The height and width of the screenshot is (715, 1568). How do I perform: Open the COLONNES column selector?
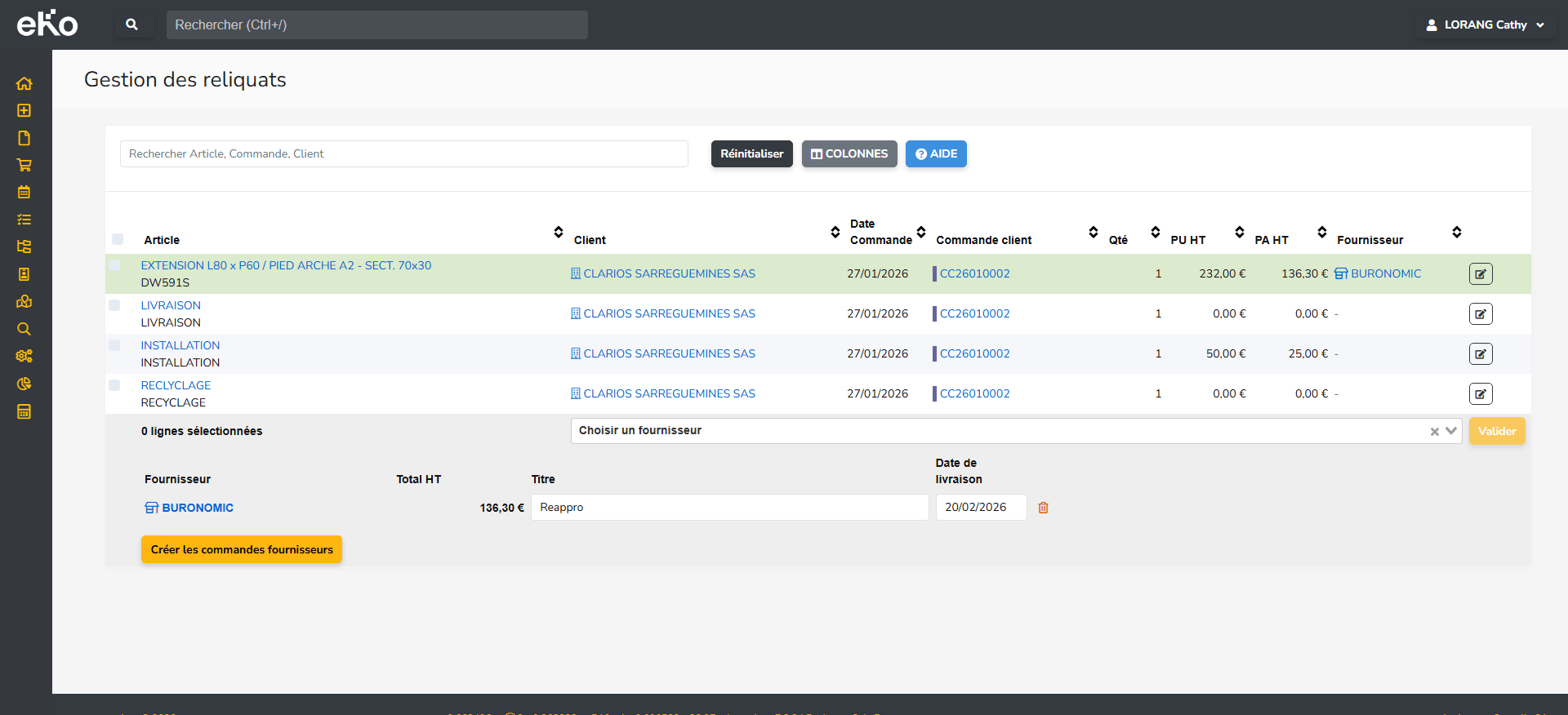tap(849, 154)
